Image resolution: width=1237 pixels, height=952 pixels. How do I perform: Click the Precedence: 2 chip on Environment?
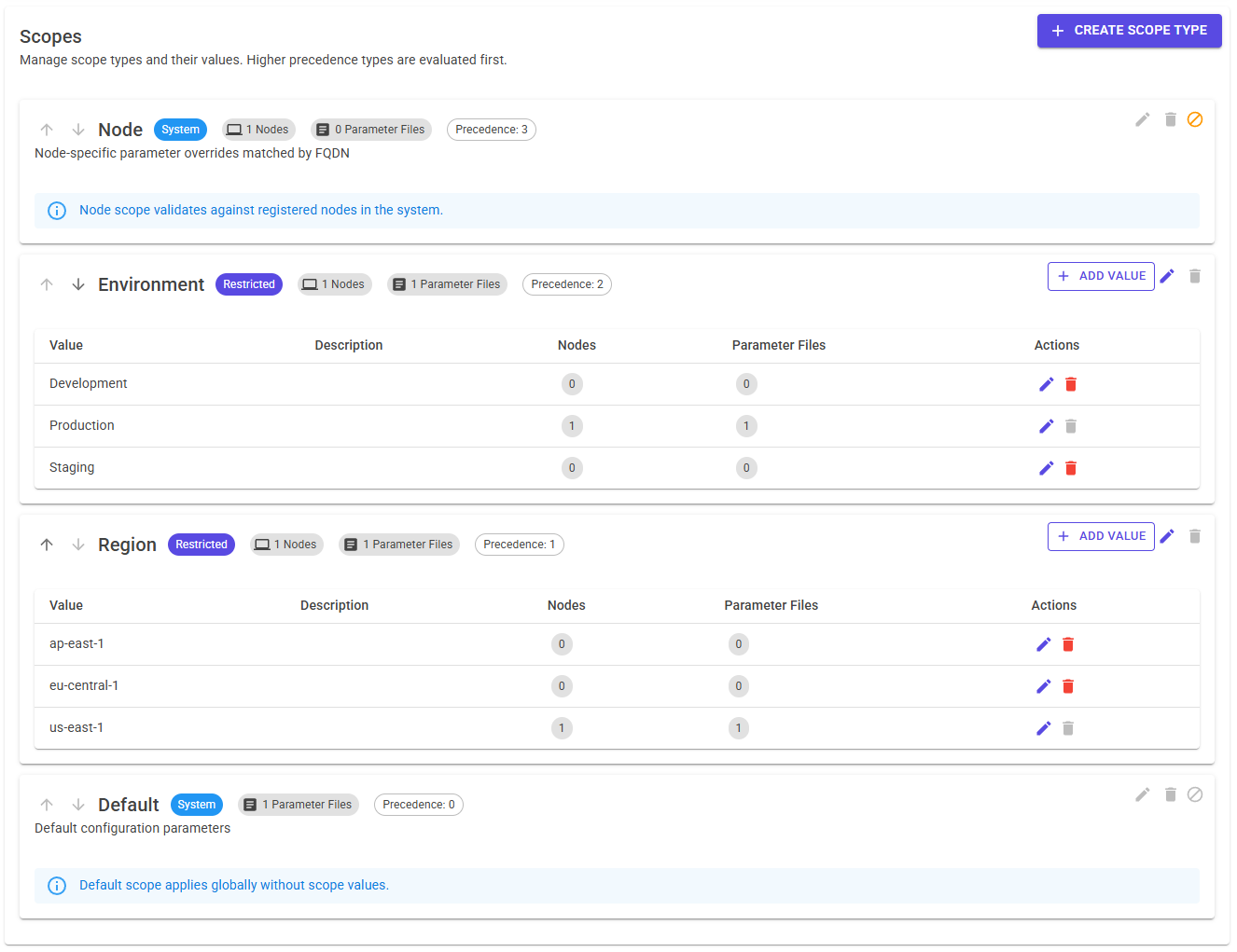566,283
